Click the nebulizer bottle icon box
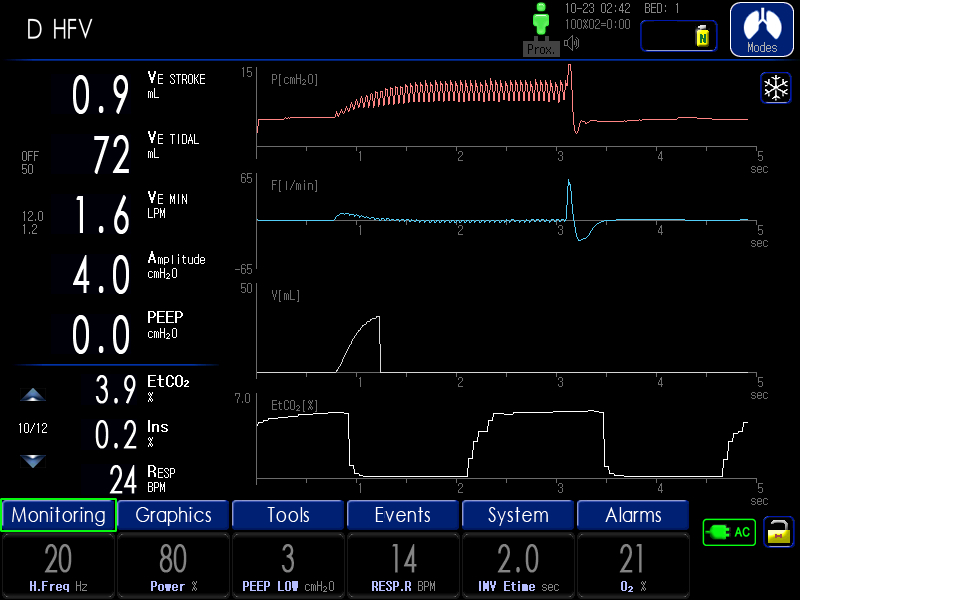 679,36
